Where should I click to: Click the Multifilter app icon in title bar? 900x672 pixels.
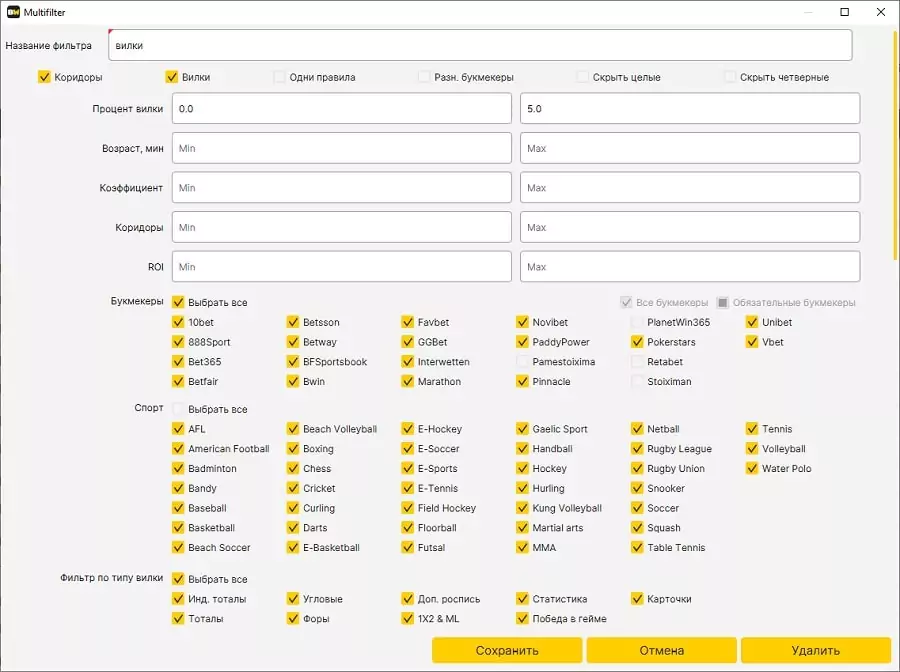pos(13,12)
